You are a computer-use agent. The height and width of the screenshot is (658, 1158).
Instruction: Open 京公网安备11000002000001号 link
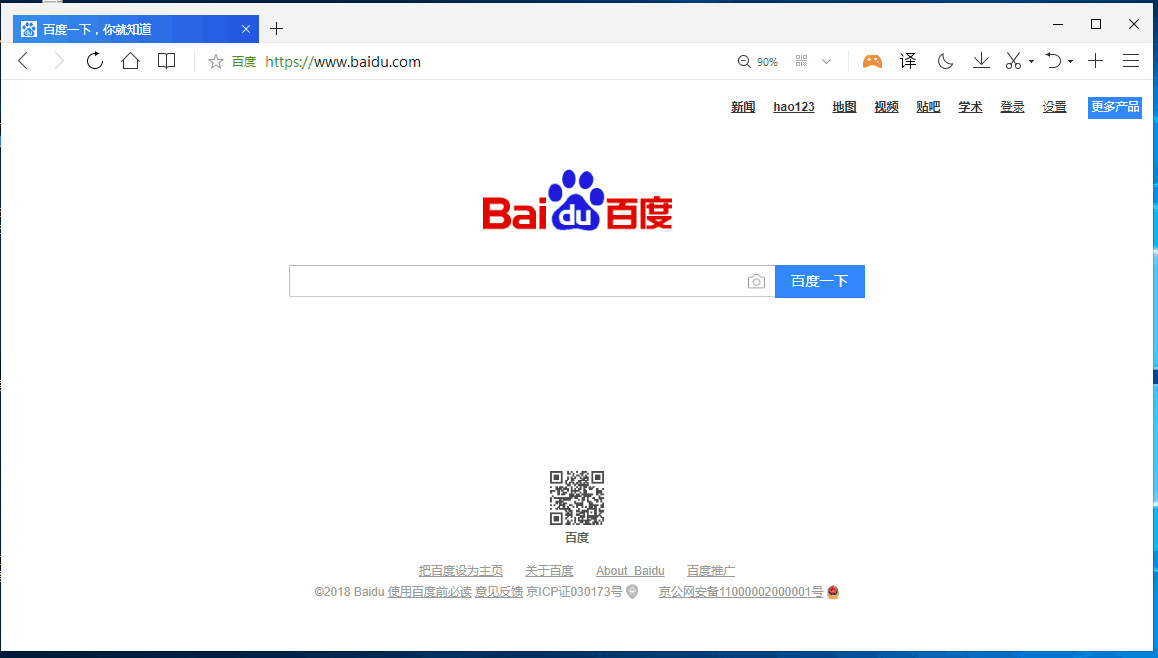click(x=741, y=592)
